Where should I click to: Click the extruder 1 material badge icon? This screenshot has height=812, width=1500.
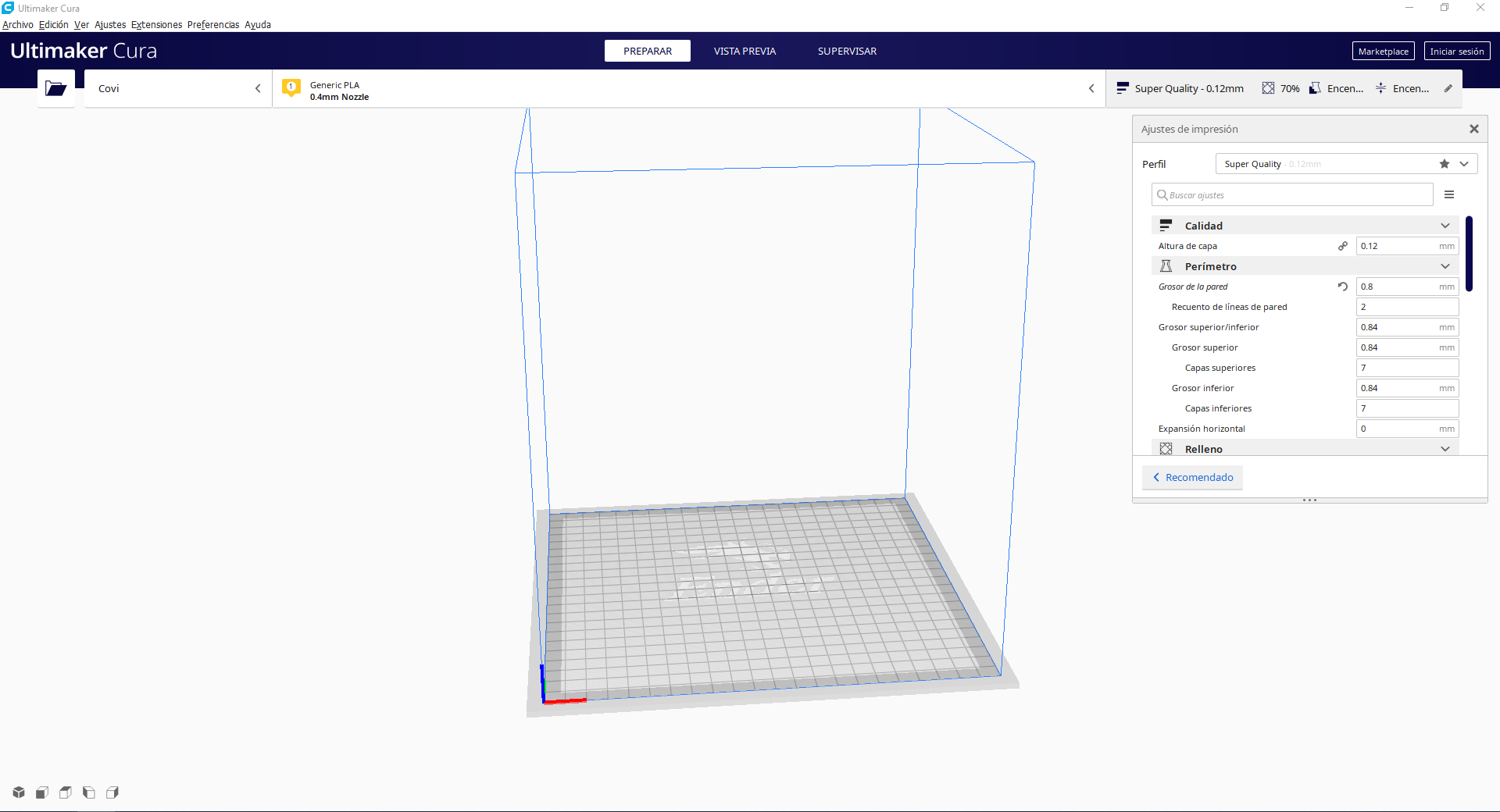[291, 88]
